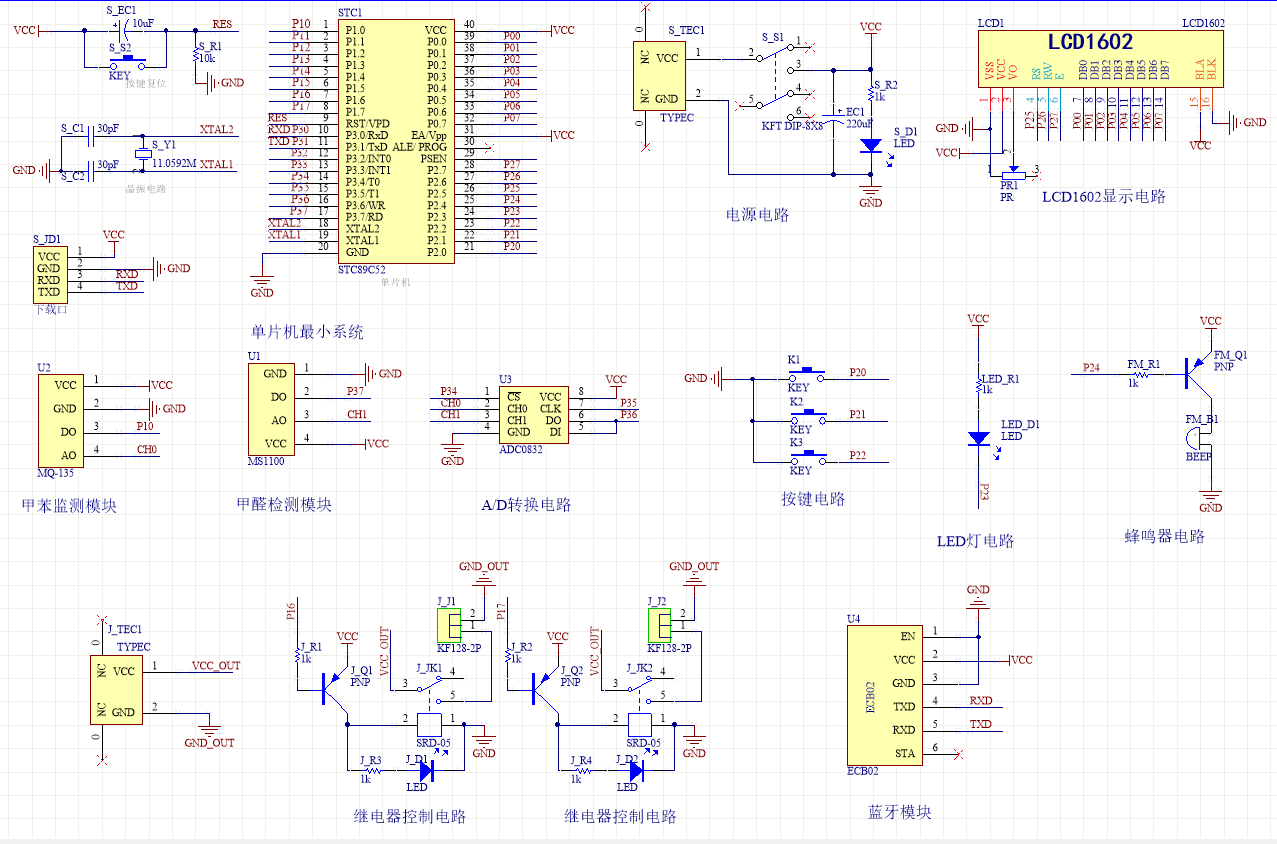Click the STA pin no-connect cross on ECB02
Image resolution: width=1277 pixels, height=844 pixels.
(x=959, y=753)
